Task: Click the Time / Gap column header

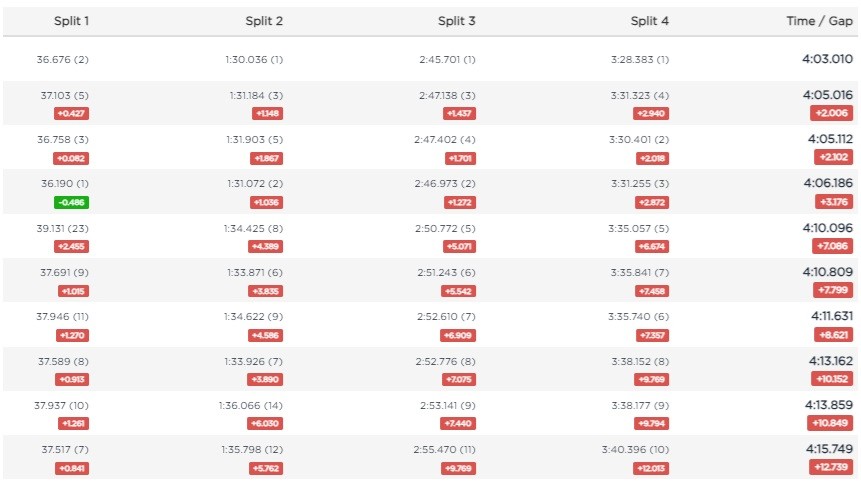Action: pyautogui.click(x=822, y=21)
